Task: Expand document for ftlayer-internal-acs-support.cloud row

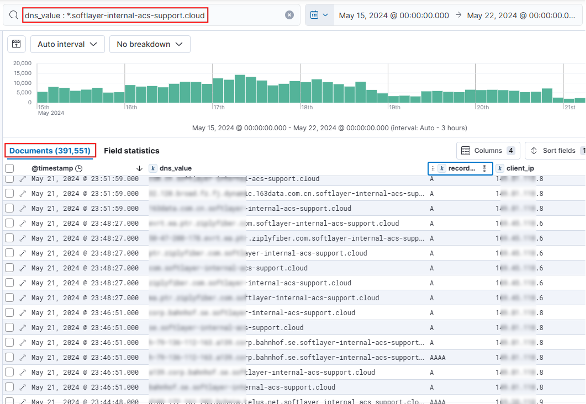Action: [x=23, y=298]
